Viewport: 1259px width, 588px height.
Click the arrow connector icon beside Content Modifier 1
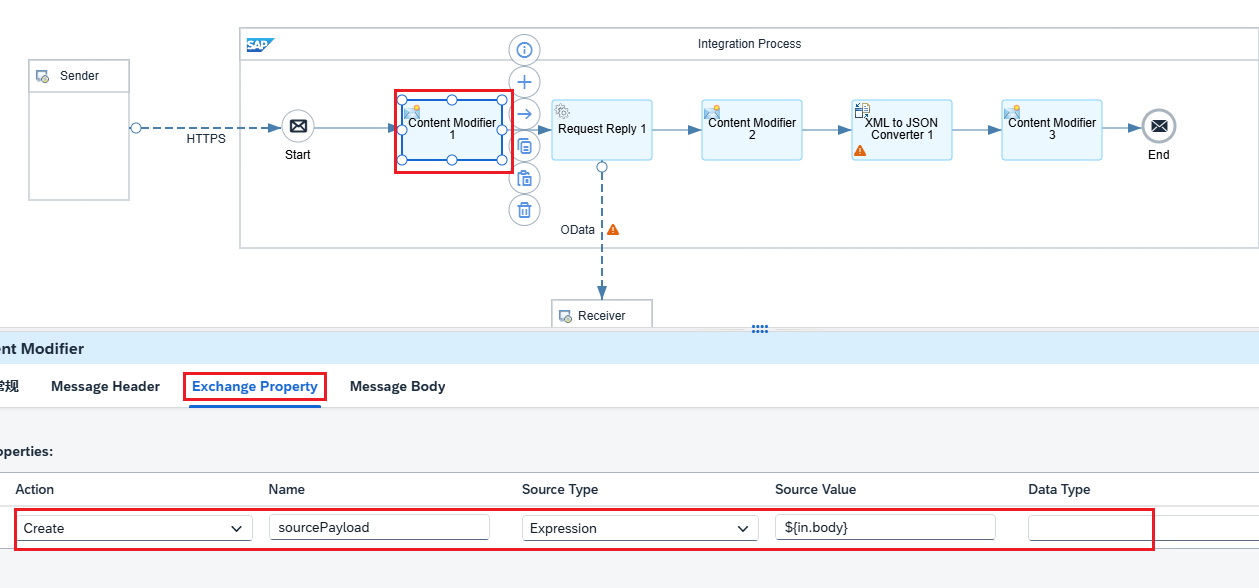[524, 113]
